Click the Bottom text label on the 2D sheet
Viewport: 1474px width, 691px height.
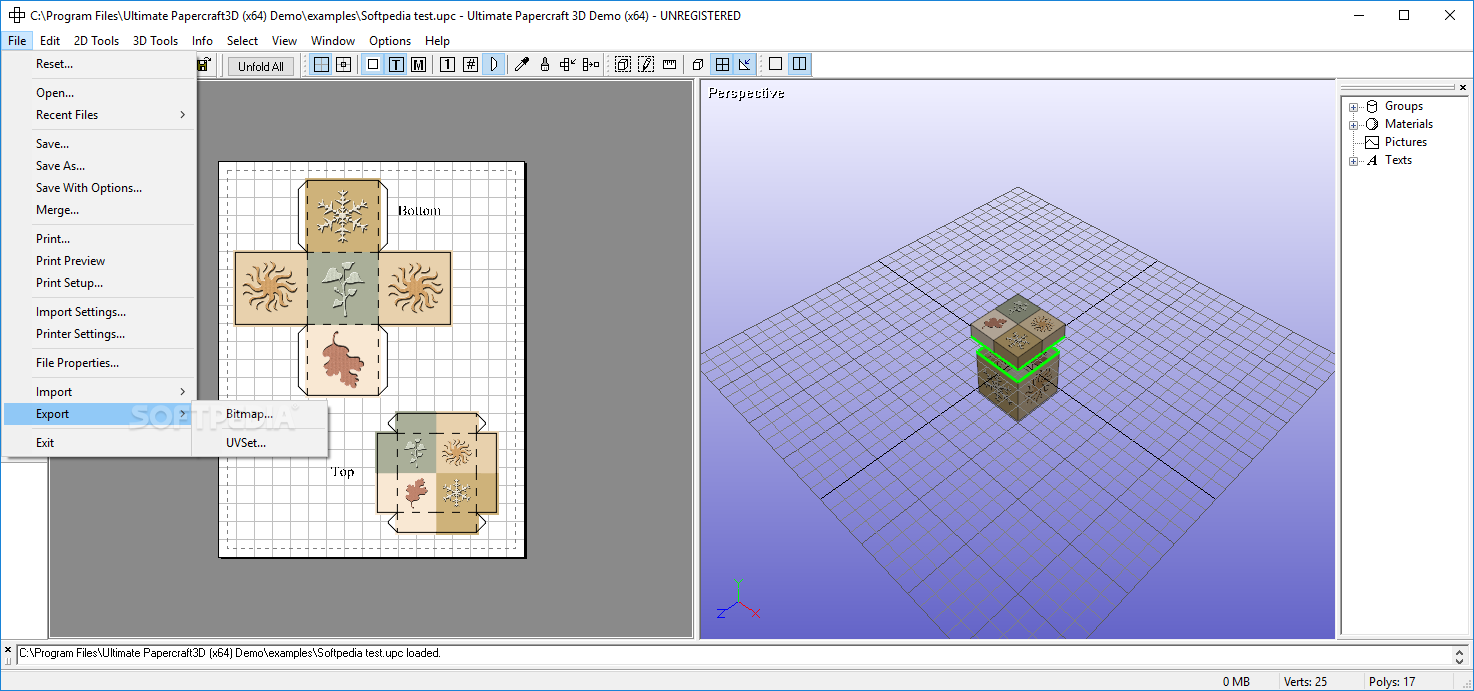click(419, 211)
